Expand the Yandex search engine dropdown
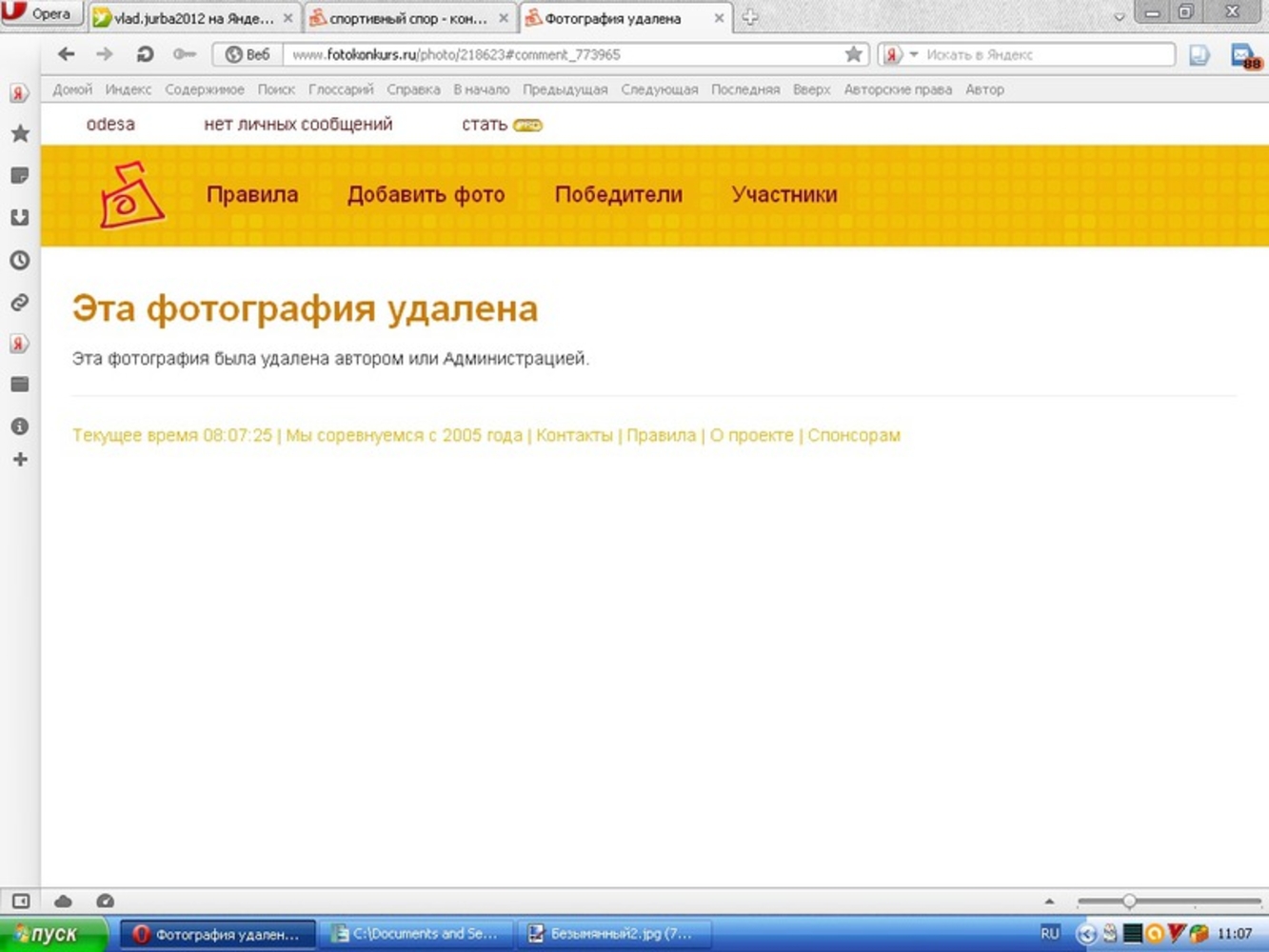This screenshot has width=1269, height=952. tap(914, 55)
